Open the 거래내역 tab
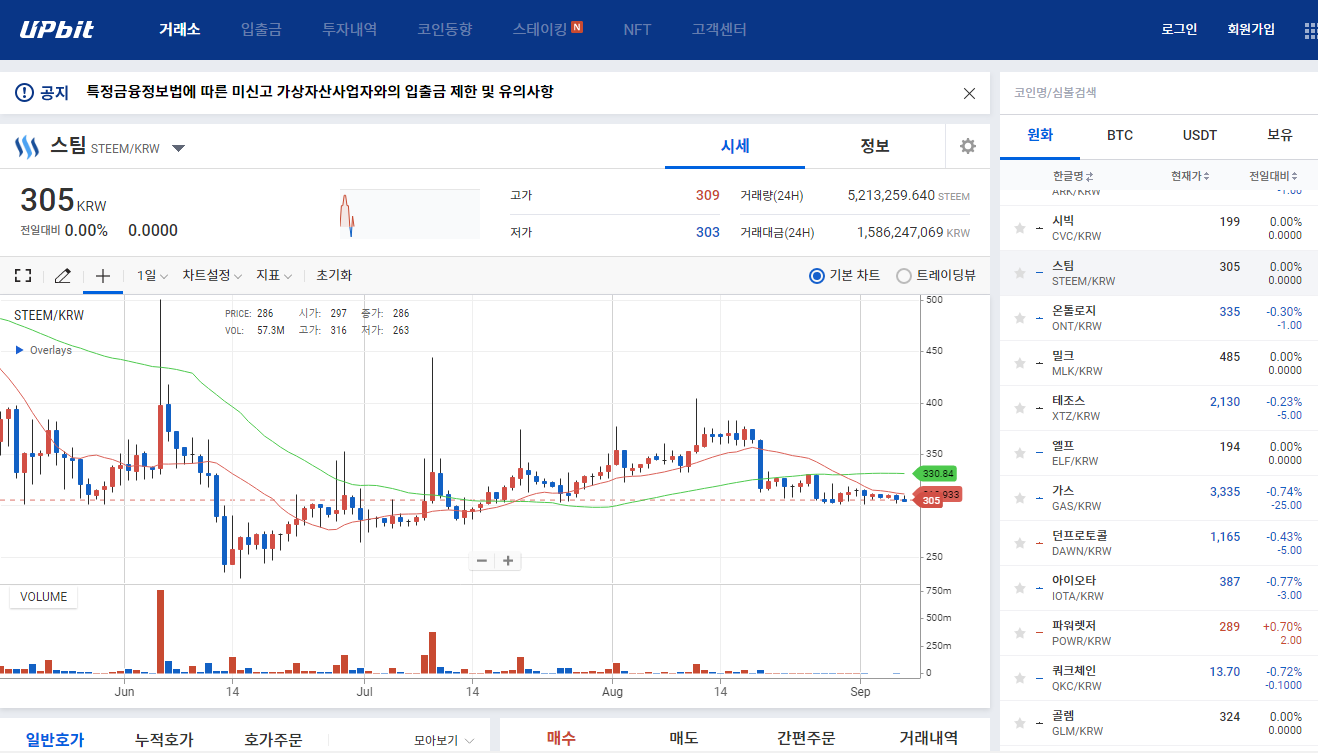 929,738
